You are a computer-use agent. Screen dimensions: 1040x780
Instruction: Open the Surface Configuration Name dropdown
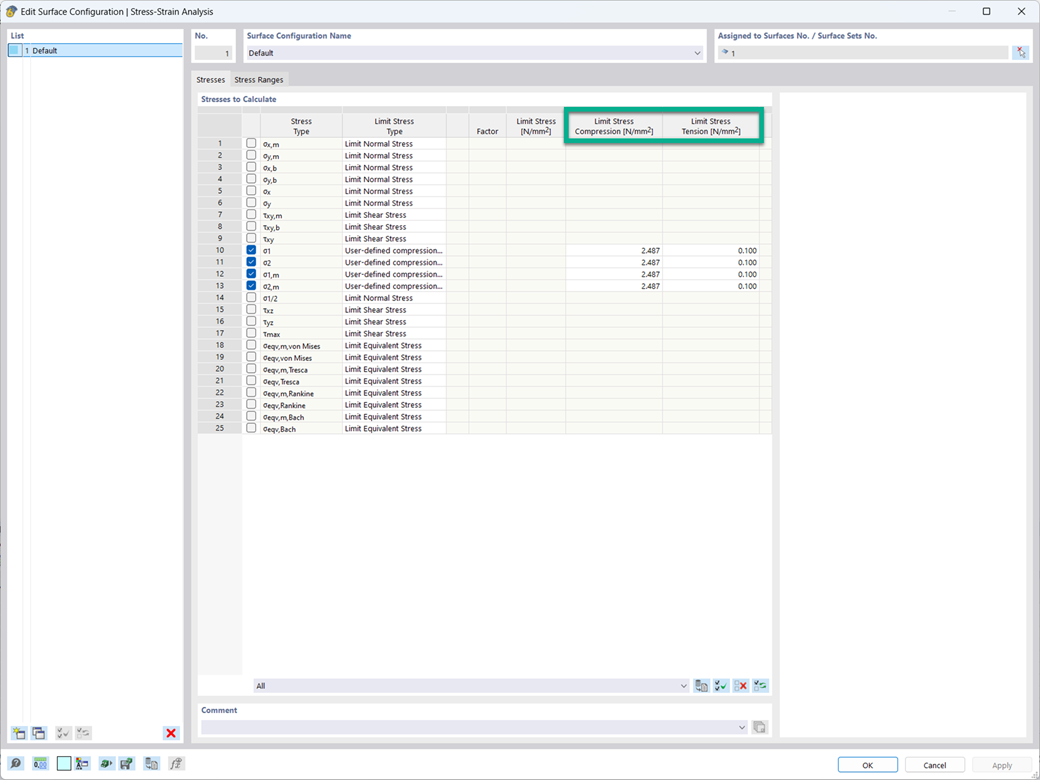click(697, 53)
